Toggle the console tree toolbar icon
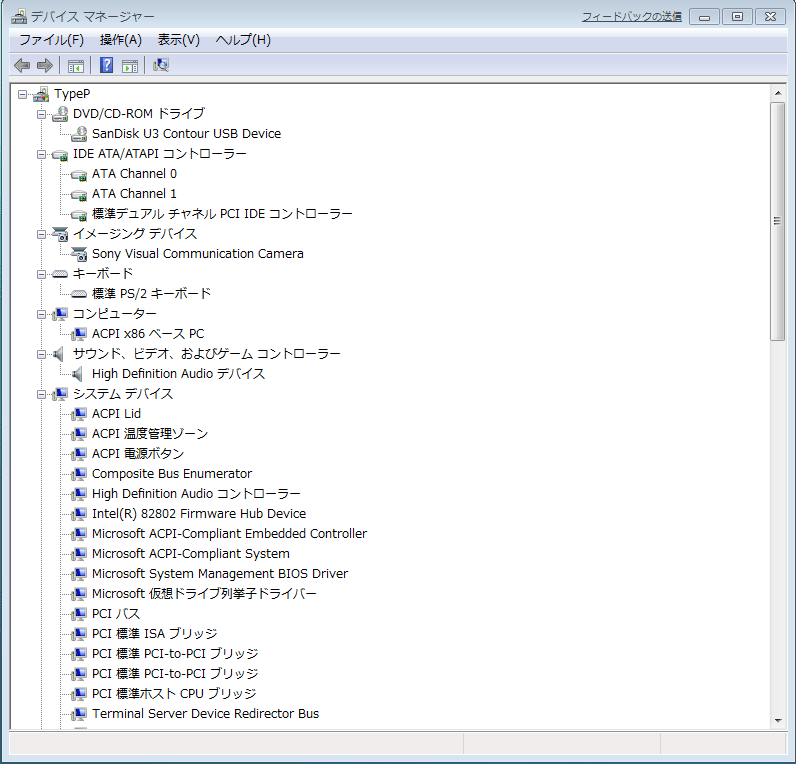 point(76,65)
